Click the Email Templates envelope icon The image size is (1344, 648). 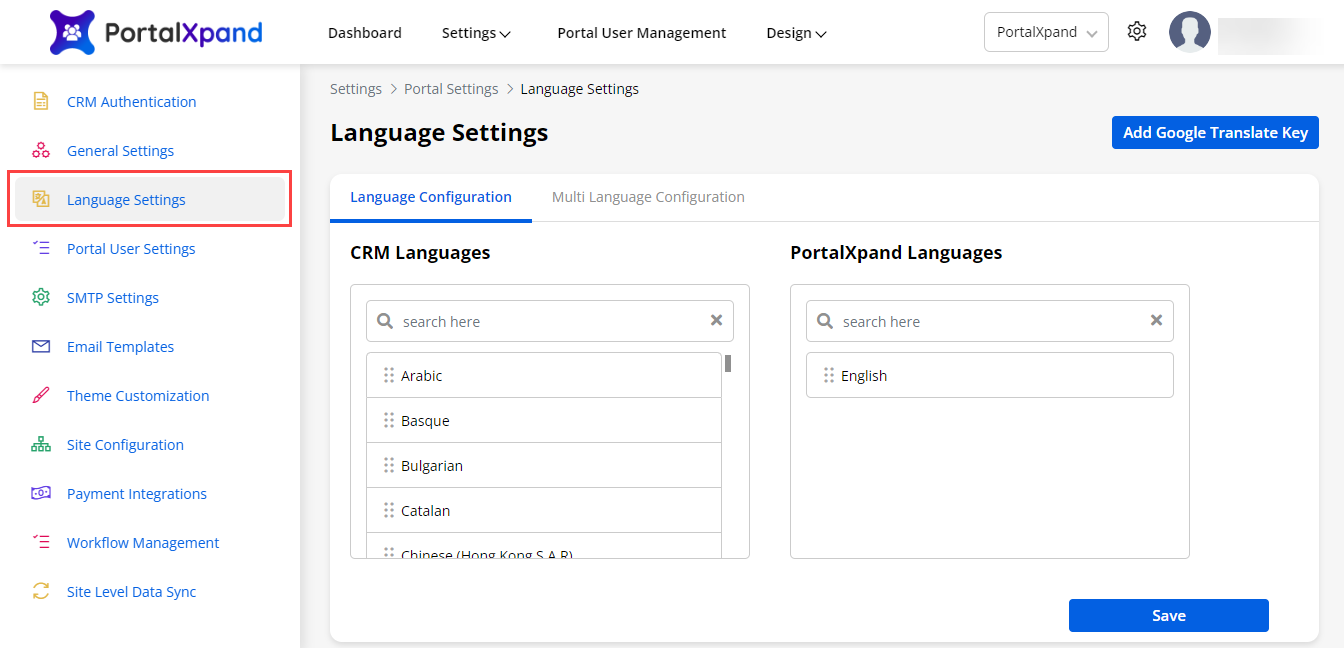(x=41, y=346)
